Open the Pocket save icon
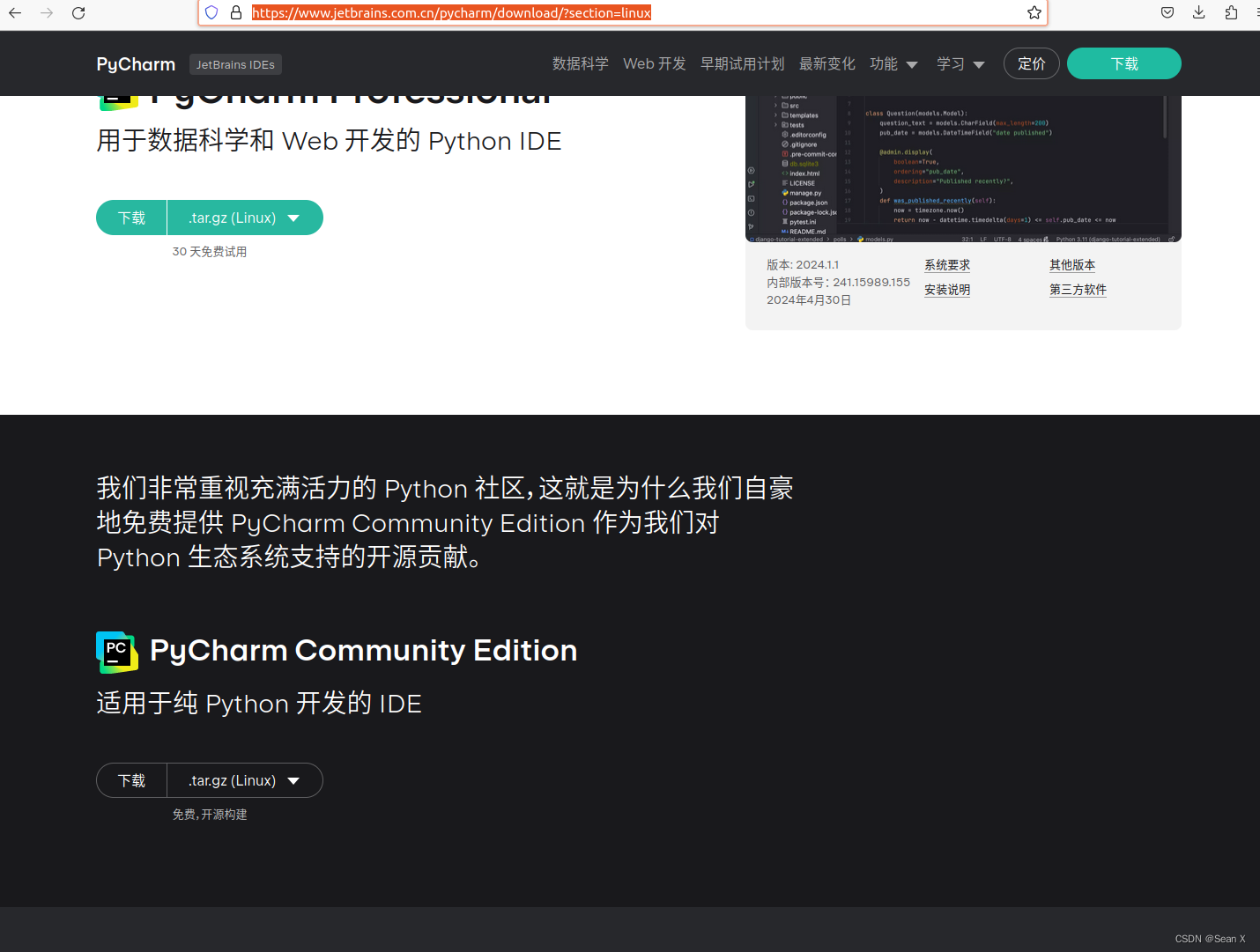Screen dimensions: 1260x952 (x=1167, y=12)
